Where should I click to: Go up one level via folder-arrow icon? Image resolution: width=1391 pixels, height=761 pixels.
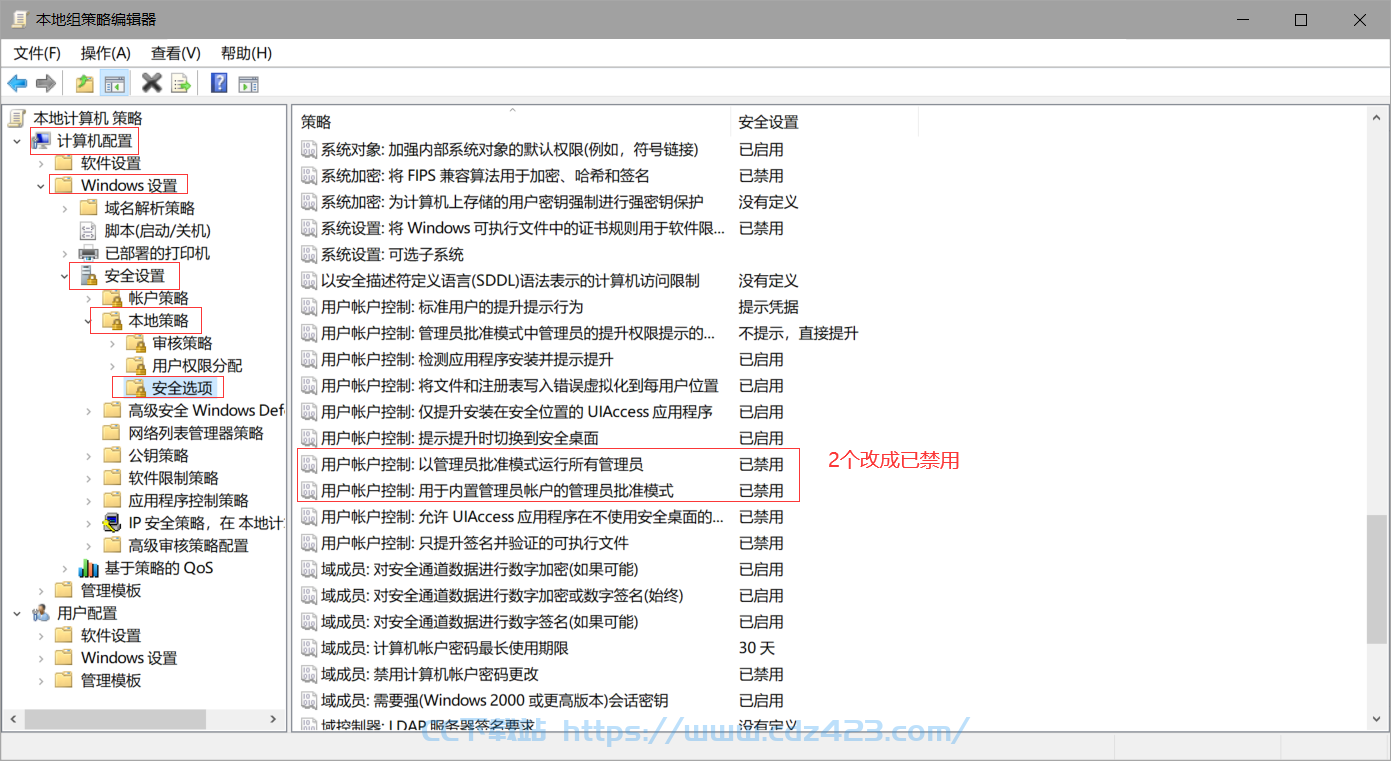(85, 83)
